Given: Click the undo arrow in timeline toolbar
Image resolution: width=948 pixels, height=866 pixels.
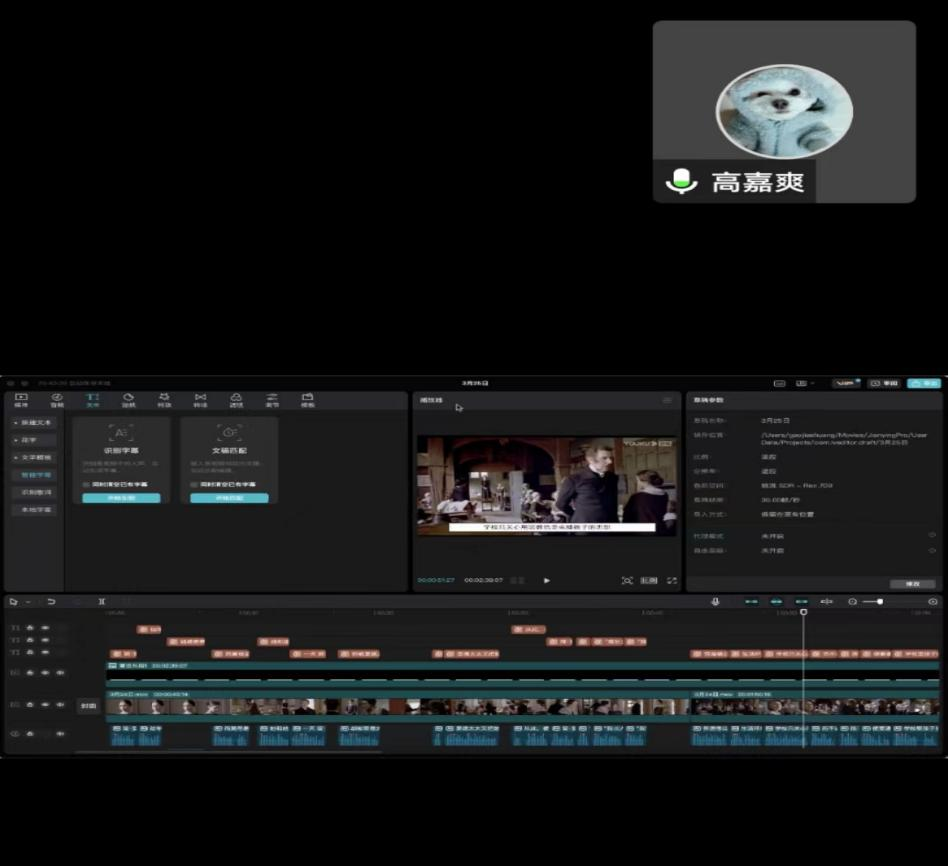Looking at the screenshot, I should [x=51, y=601].
